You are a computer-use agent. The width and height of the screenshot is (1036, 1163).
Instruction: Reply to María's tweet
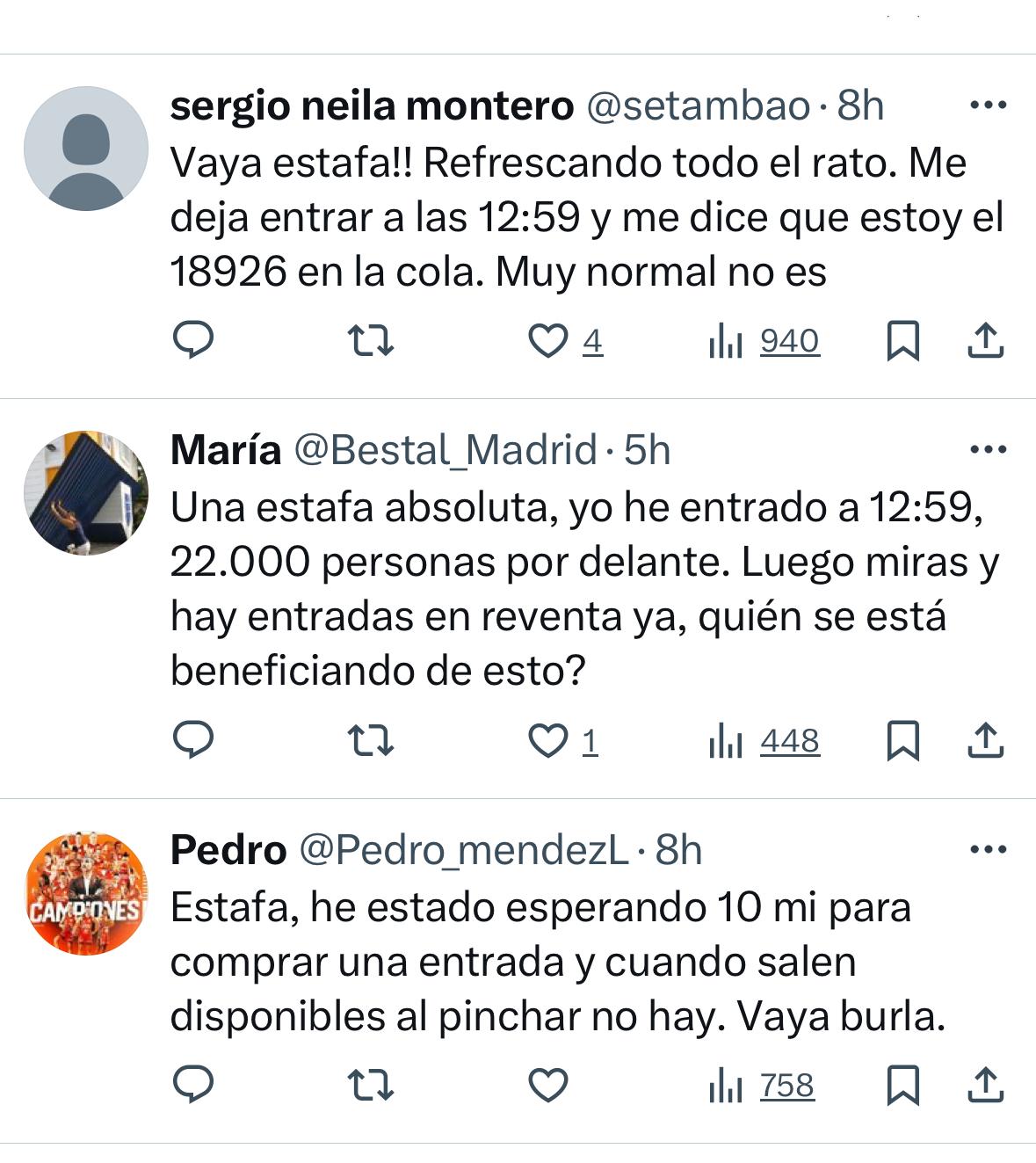point(192,741)
